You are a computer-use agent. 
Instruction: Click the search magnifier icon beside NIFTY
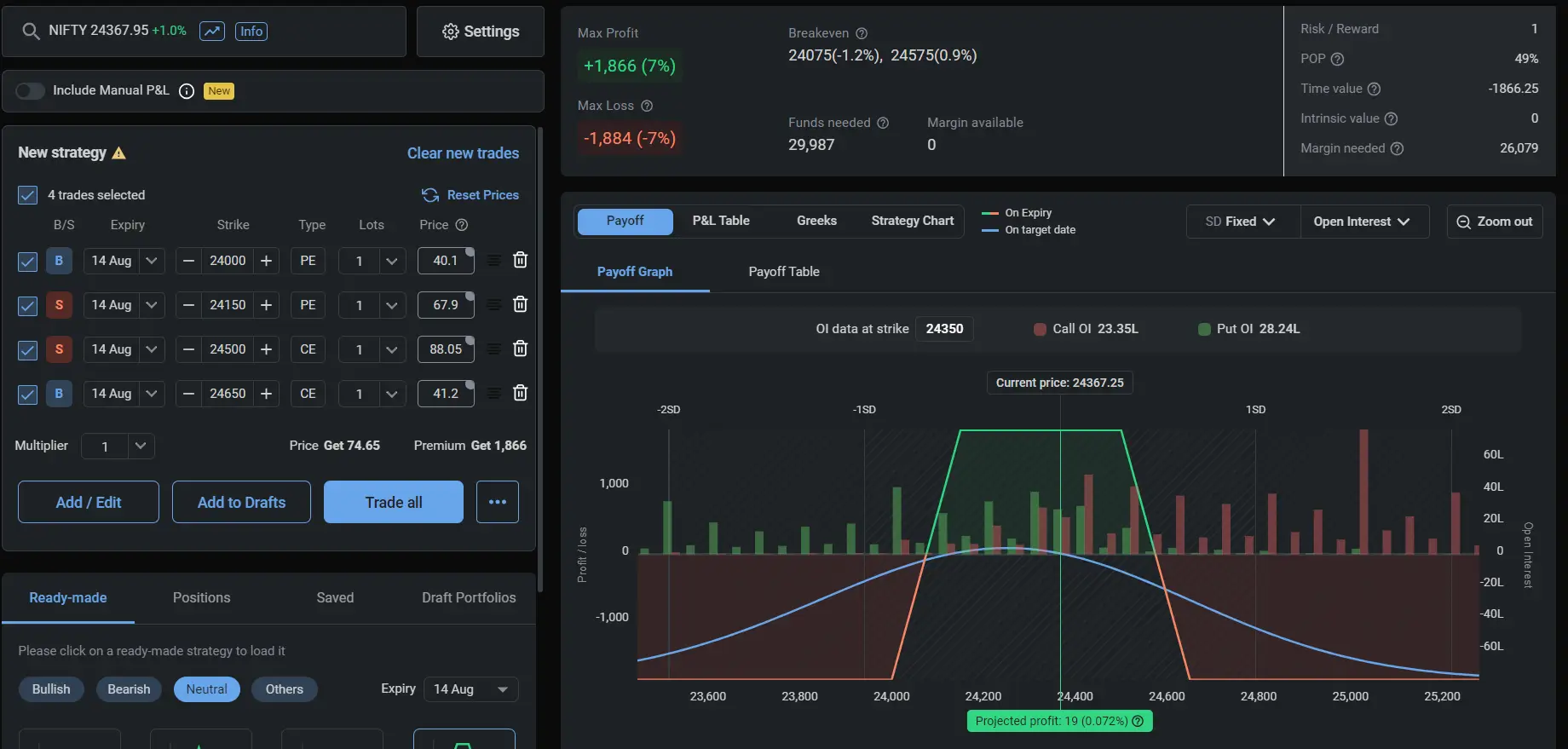tap(31, 32)
